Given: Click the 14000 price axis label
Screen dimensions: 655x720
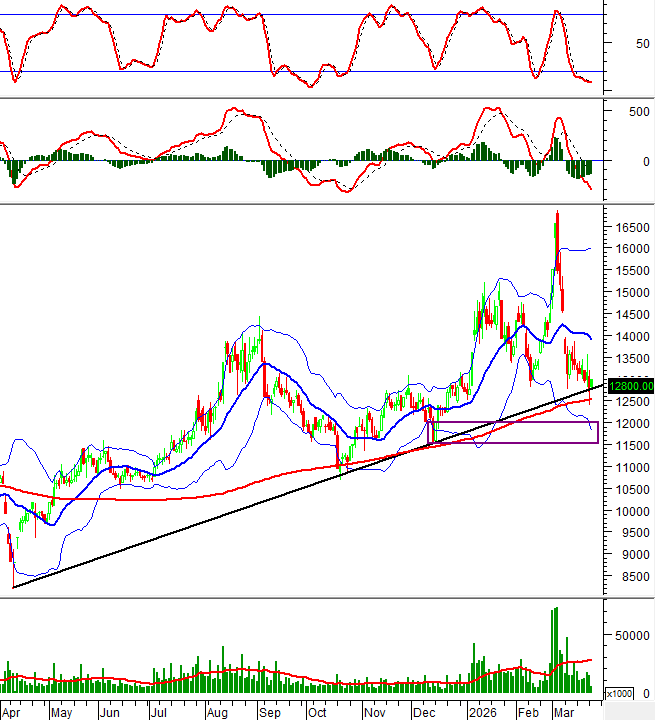Looking at the screenshot, I should click(x=632, y=337).
